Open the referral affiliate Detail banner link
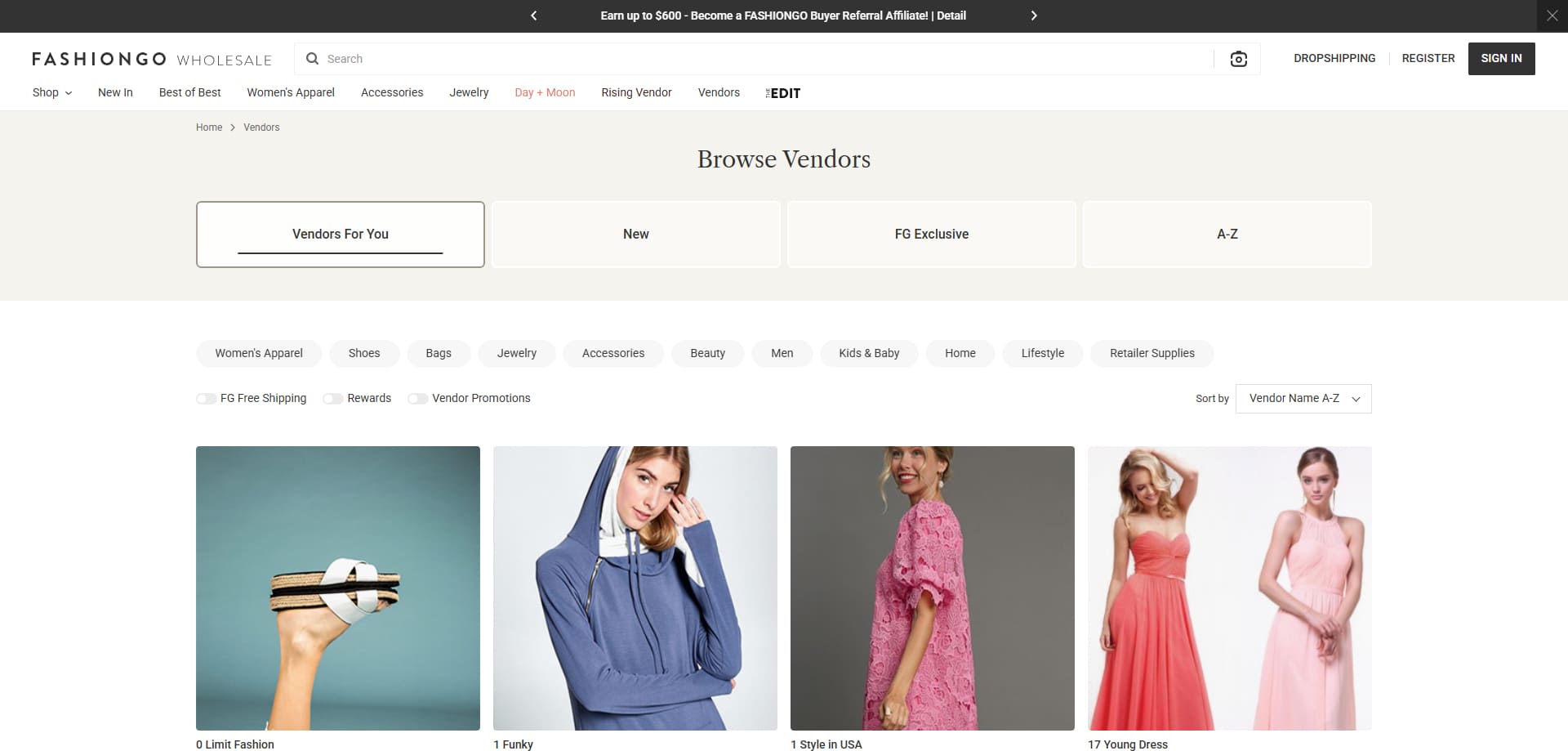 click(951, 16)
